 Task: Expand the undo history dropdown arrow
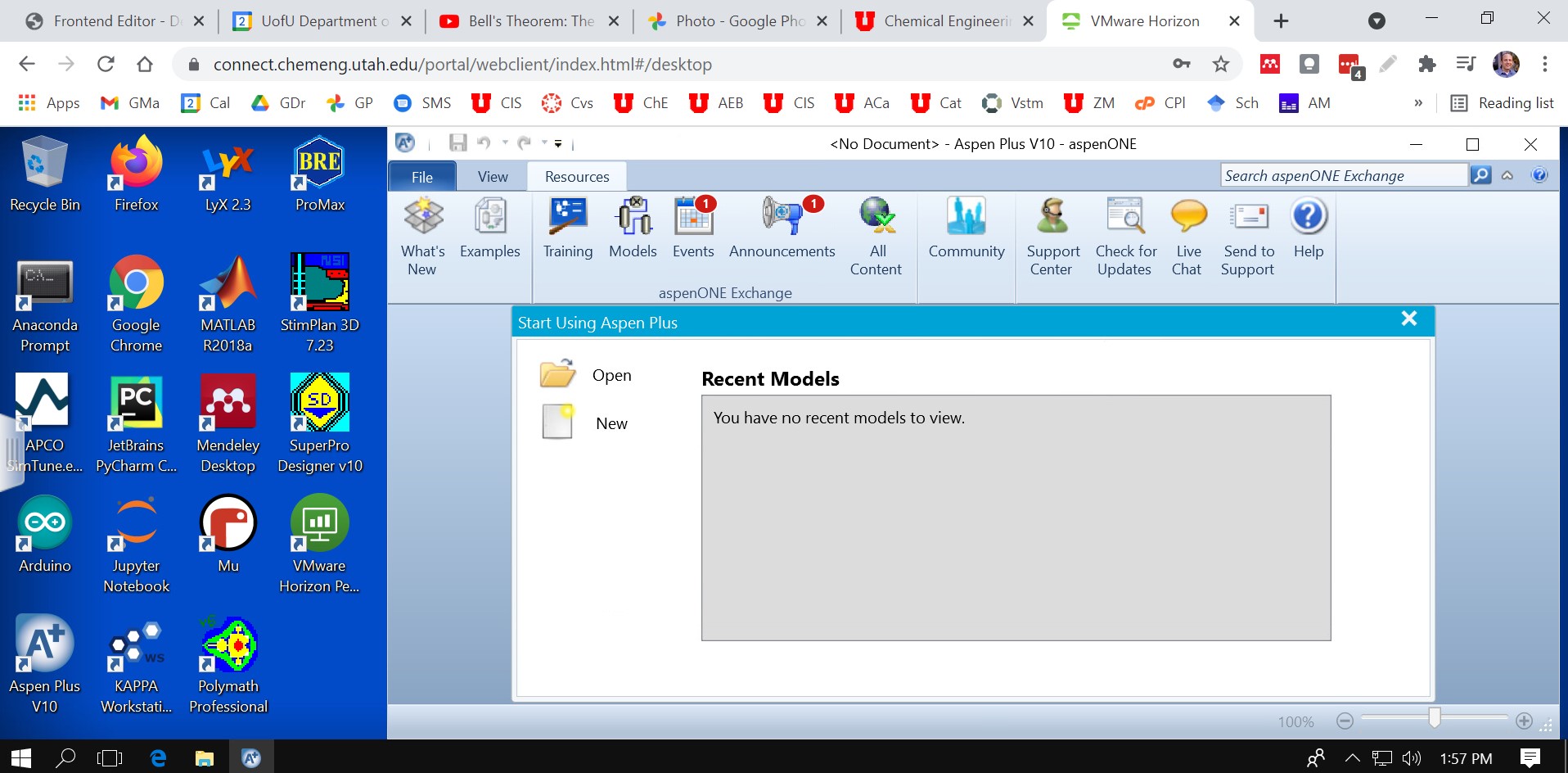505,143
